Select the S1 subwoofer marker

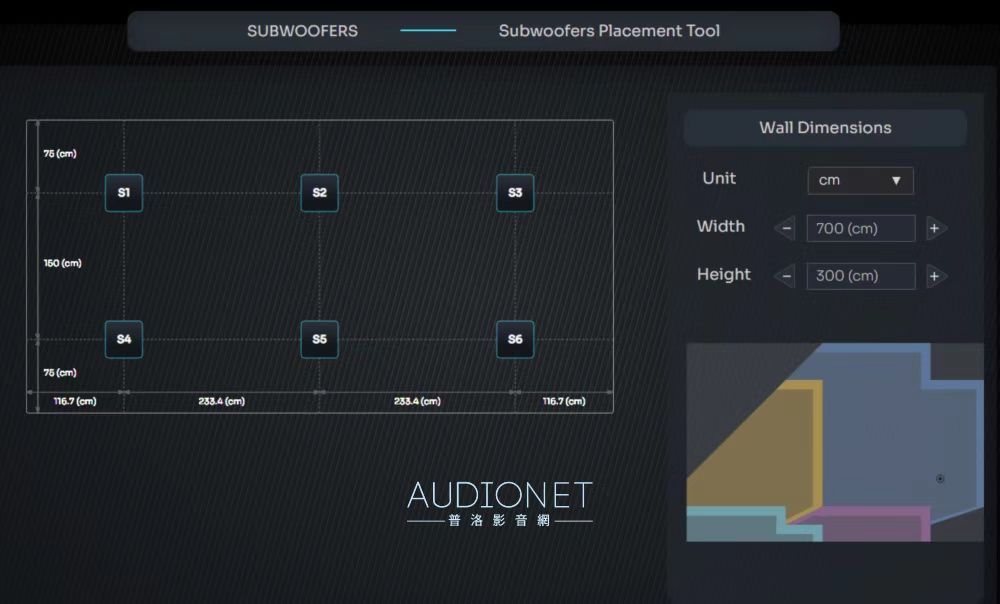[124, 193]
